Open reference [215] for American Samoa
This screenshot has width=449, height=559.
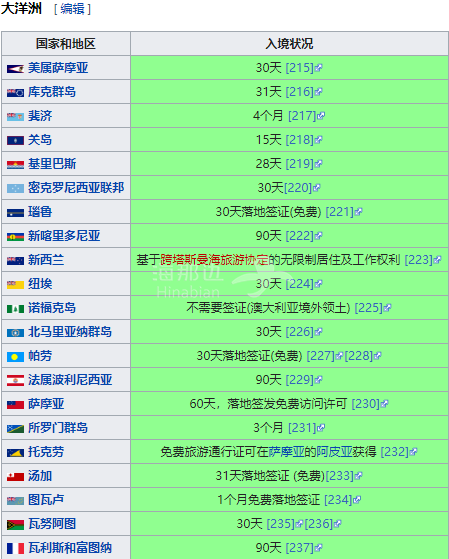(300, 68)
